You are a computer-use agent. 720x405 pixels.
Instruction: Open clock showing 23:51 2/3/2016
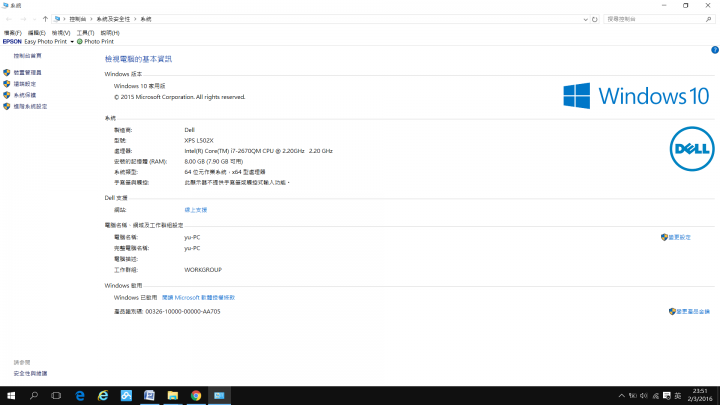(x=700, y=395)
